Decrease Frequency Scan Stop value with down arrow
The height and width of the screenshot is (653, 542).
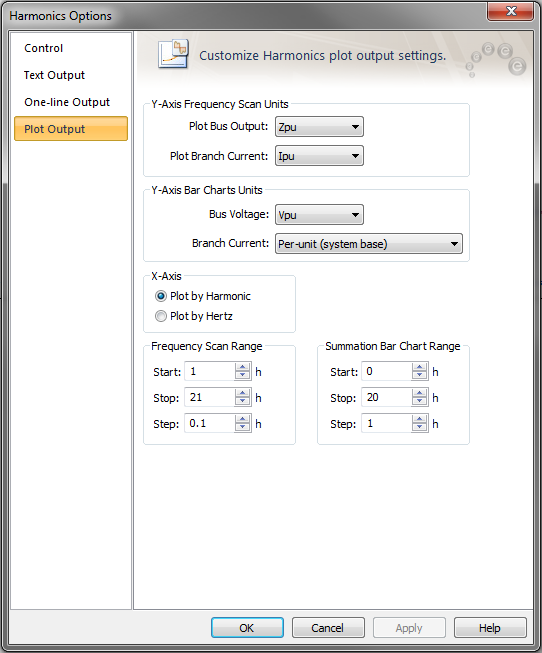(x=242, y=401)
